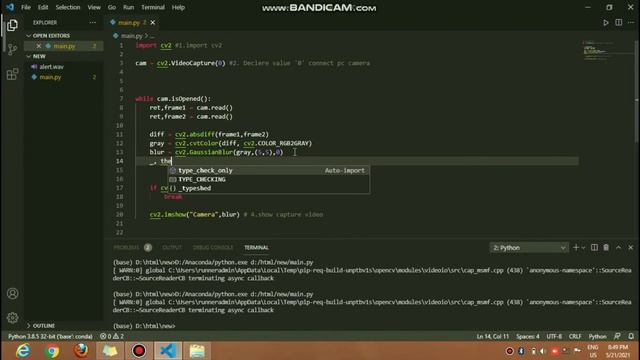Close main.py in Open Editors list
Screen dimensions: 640x360
[39, 46]
